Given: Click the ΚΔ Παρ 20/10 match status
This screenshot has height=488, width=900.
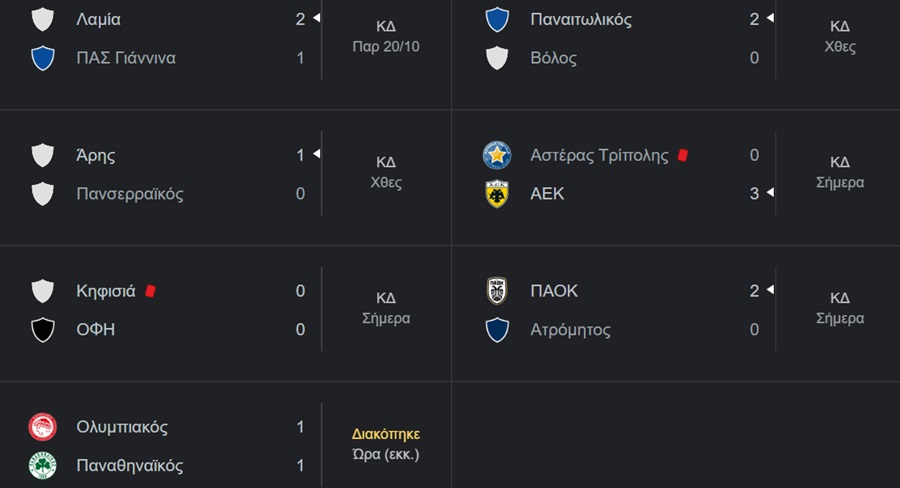Looking at the screenshot, I should tap(386, 36).
